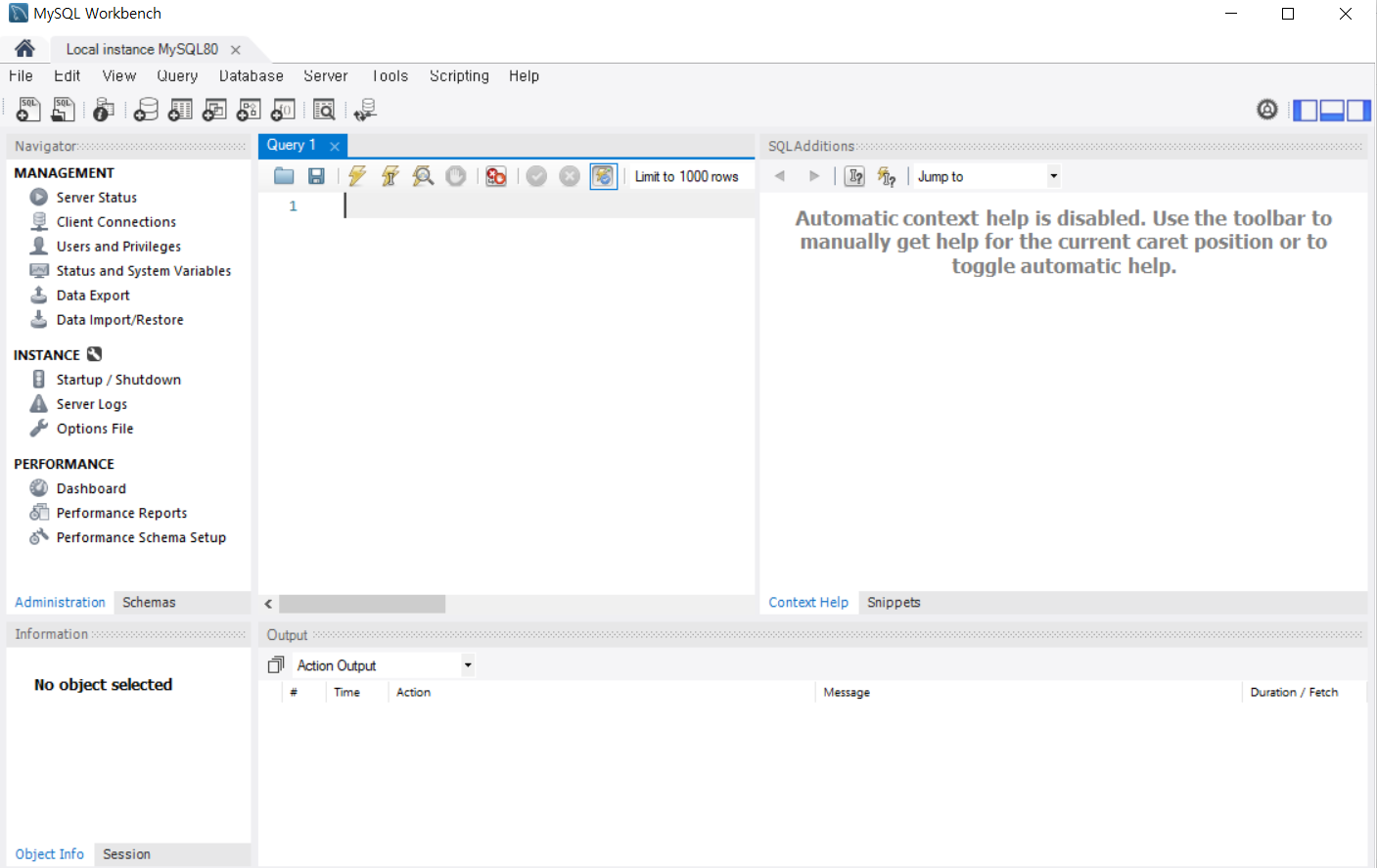Save the script to file icon
The width and height of the screenshot is (1377, 868).
coord(316,176)
